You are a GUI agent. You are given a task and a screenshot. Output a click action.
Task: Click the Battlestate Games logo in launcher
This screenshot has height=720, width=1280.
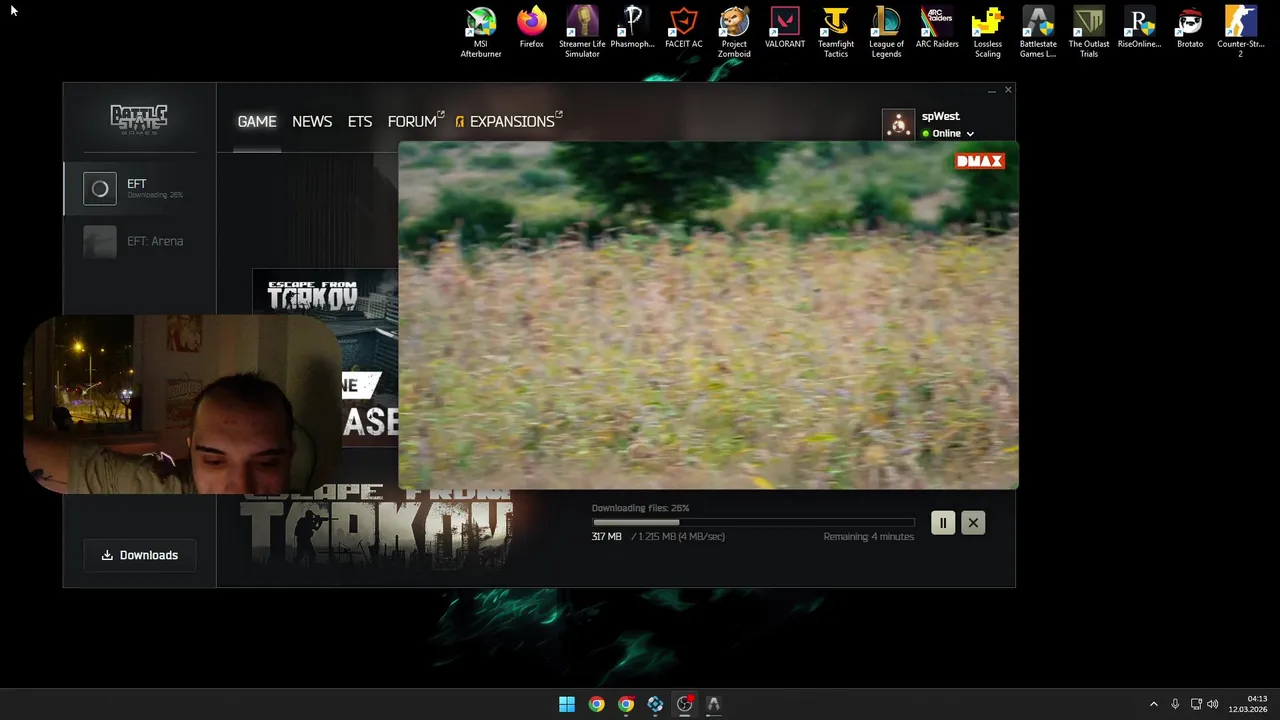139,120
